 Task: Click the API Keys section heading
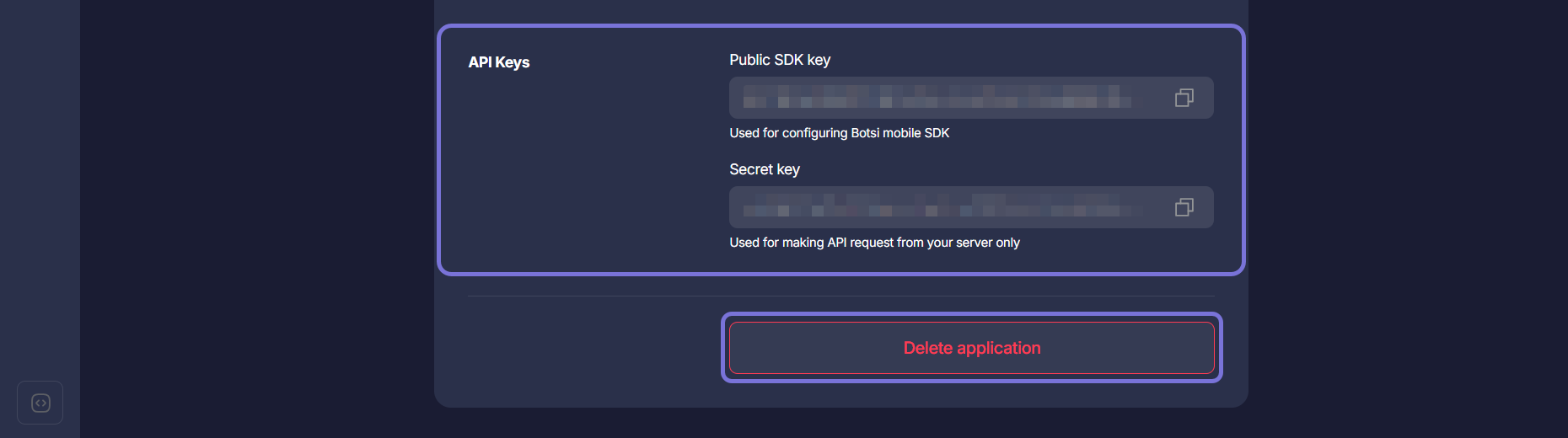point(499,62)
